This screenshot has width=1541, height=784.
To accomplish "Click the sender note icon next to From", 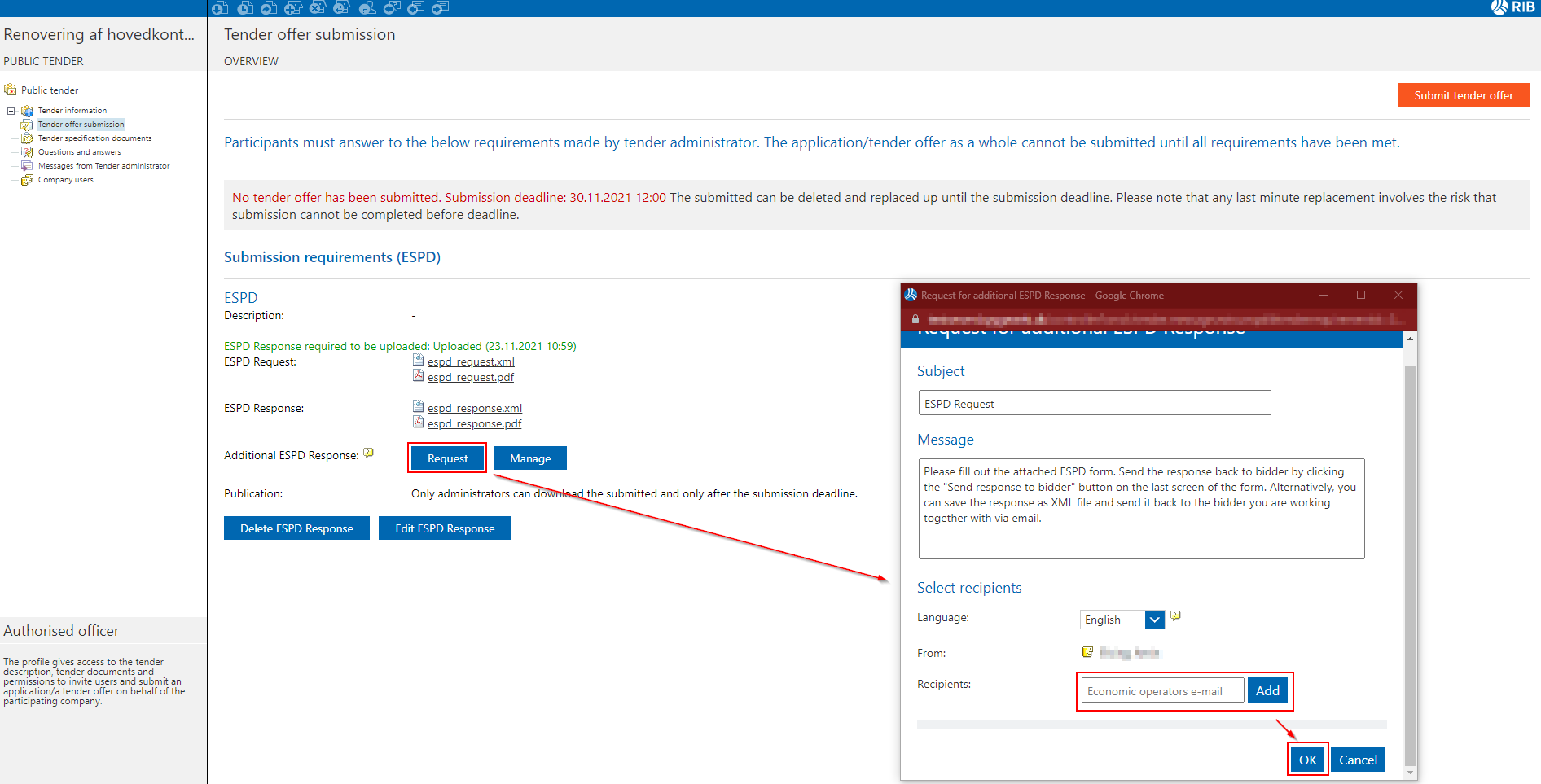I will coord(1087,652).
